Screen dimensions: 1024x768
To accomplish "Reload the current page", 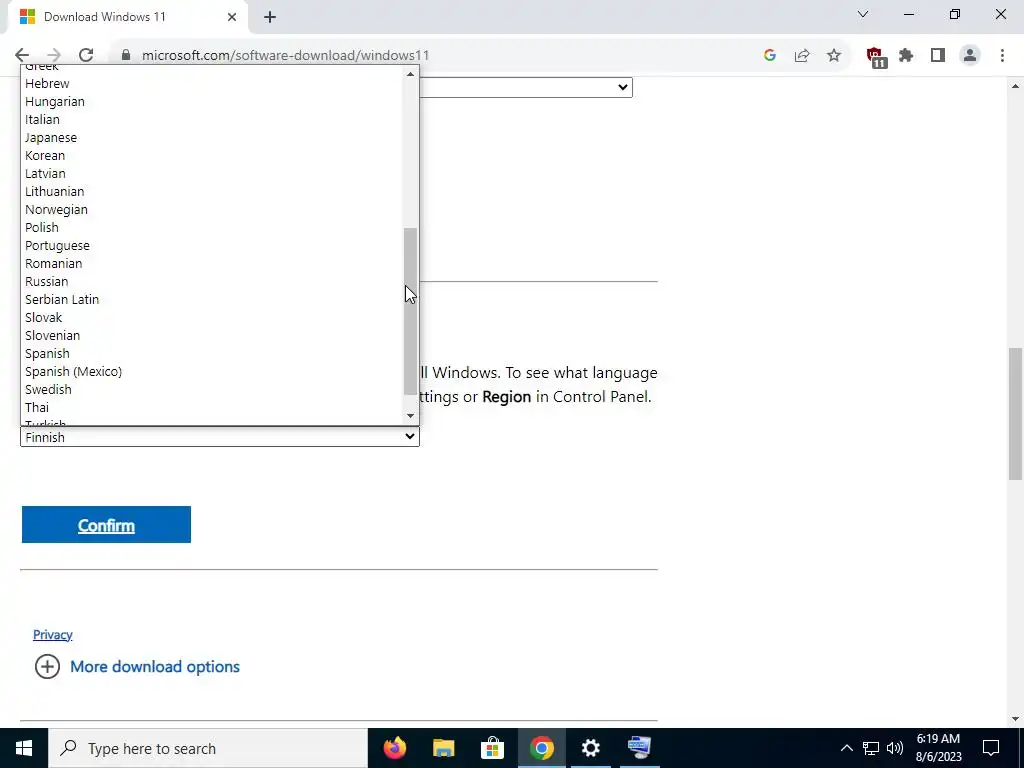I will [86, 56].
